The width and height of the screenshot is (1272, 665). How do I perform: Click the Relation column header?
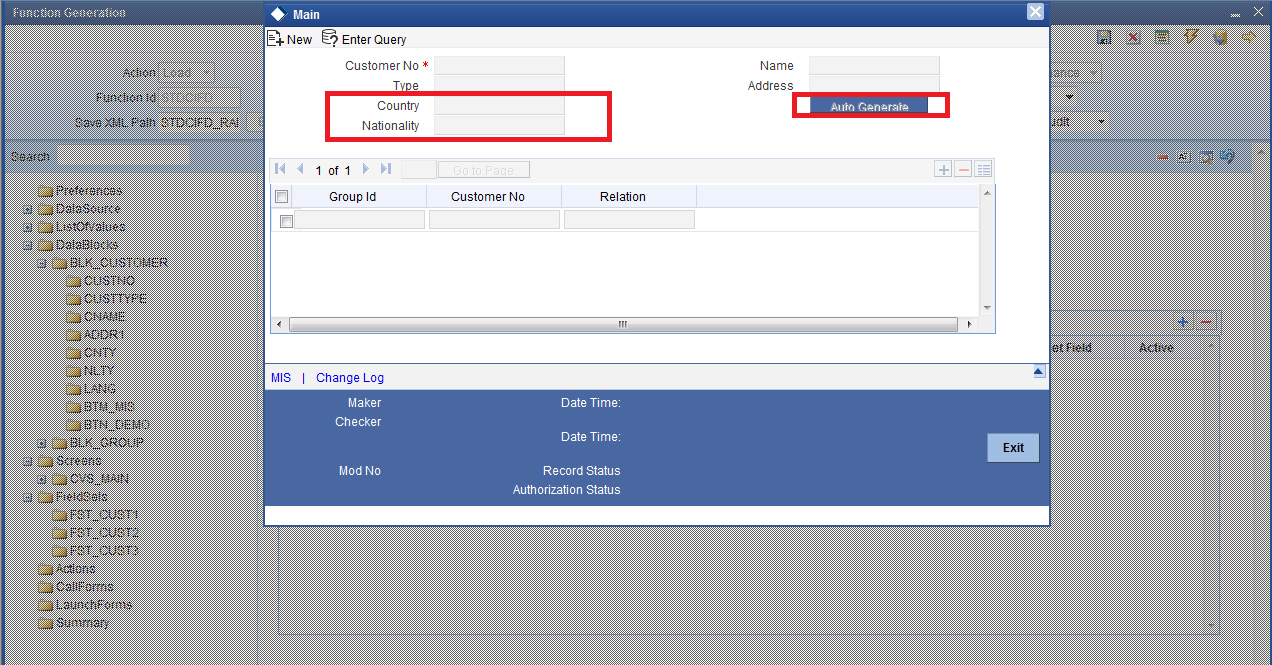(623, 197)
